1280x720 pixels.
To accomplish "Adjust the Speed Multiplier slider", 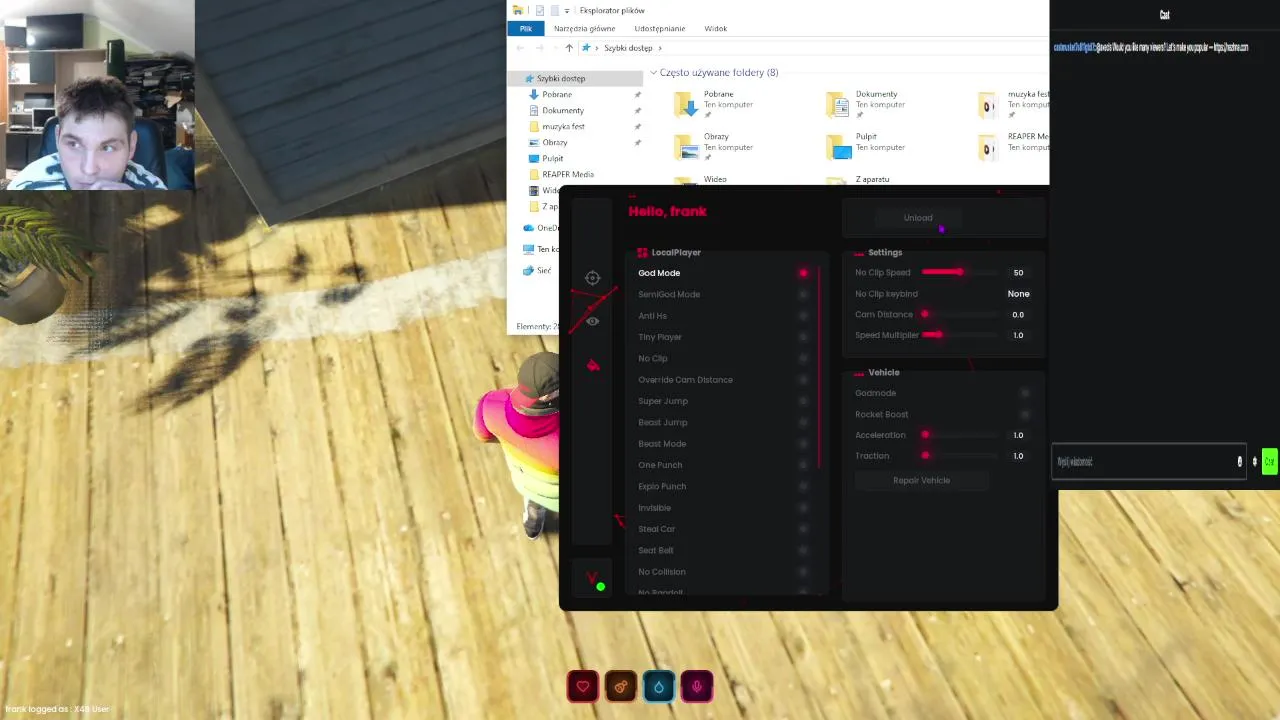I will pyautogui.click(x=960, y=335).
